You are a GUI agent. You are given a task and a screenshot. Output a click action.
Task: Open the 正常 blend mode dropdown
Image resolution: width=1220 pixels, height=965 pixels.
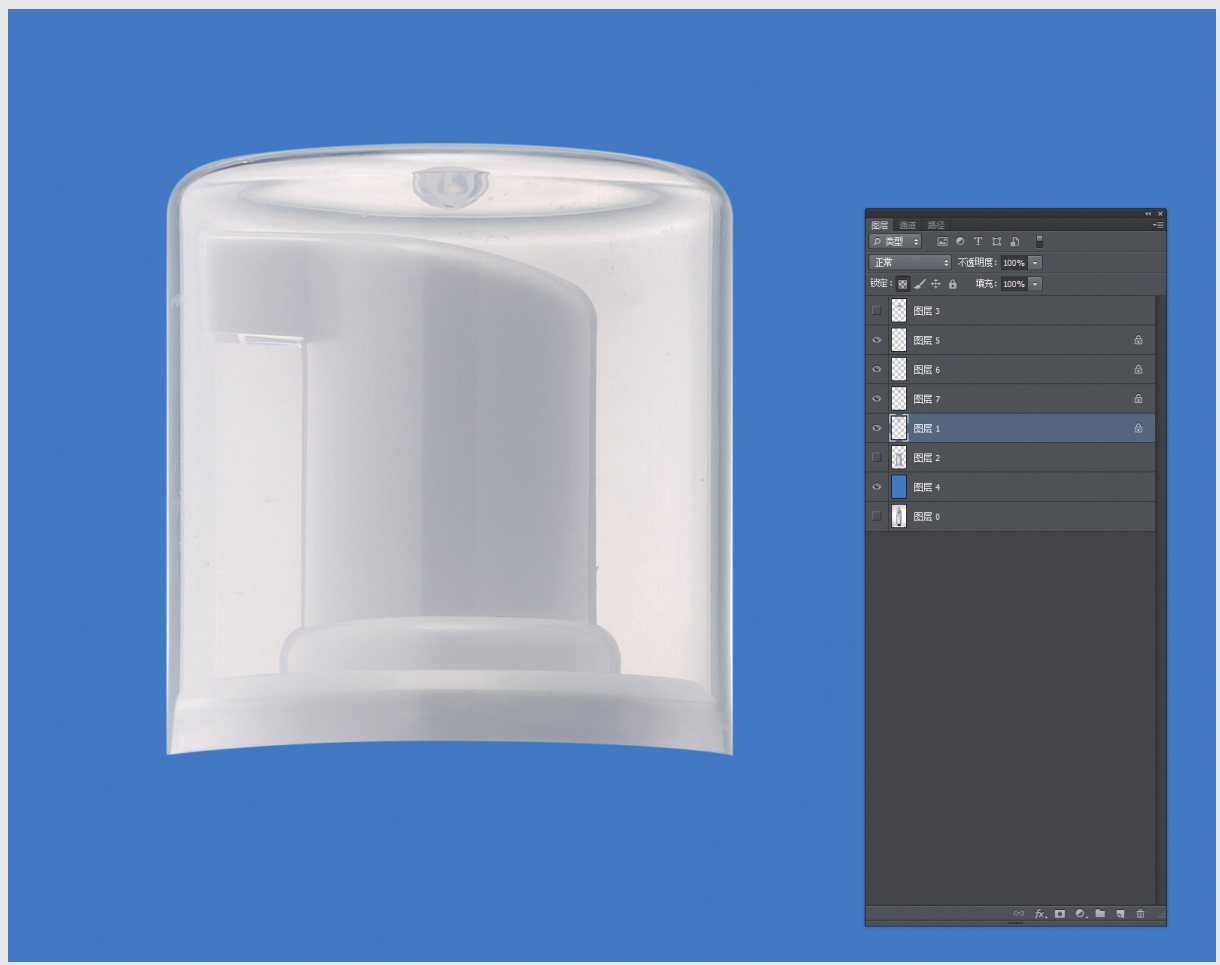pyautogui.click(x=910, y=263)
